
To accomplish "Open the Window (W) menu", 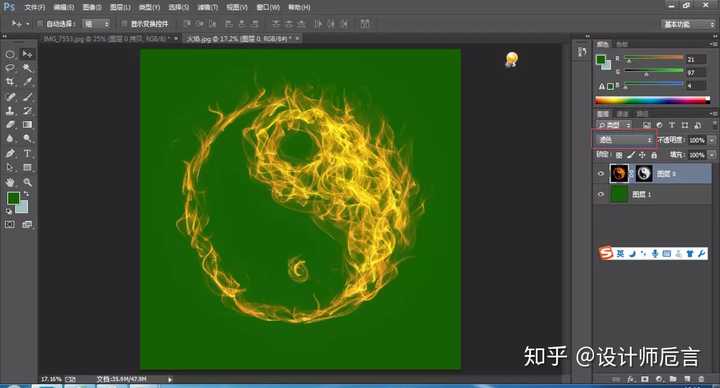I will point(268,7).
